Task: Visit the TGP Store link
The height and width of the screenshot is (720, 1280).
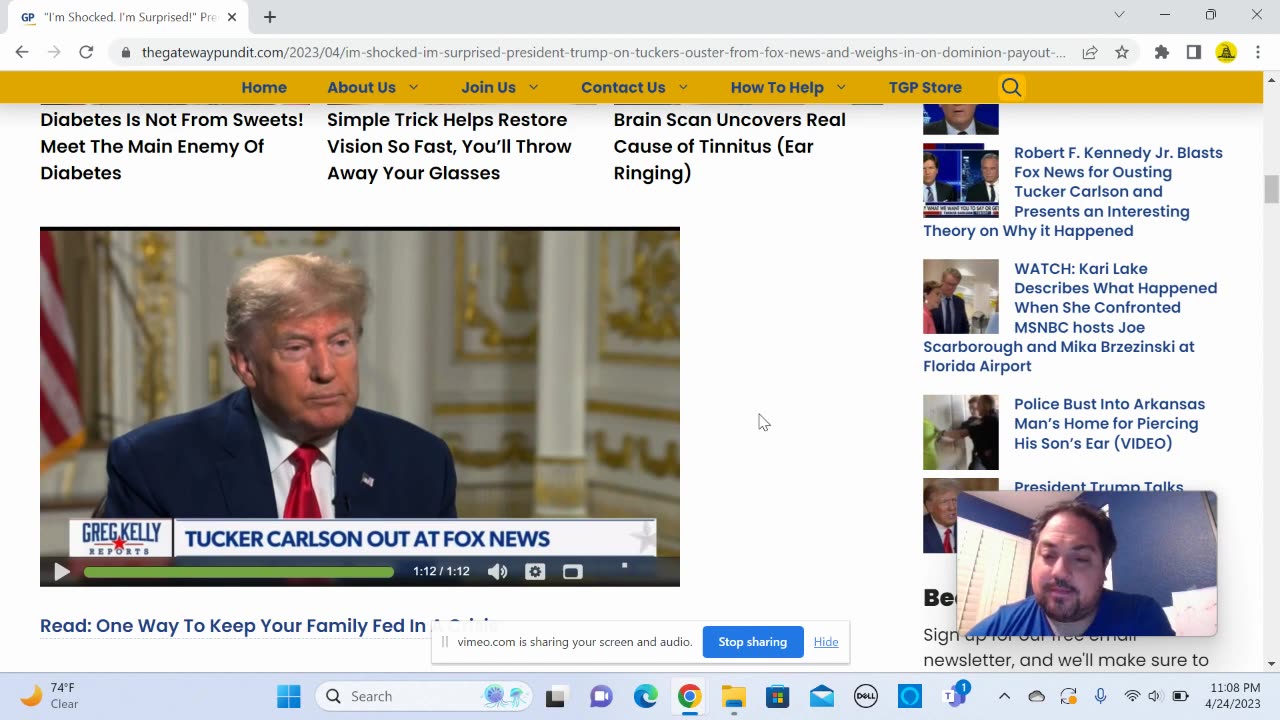Action: pos(925,87)
